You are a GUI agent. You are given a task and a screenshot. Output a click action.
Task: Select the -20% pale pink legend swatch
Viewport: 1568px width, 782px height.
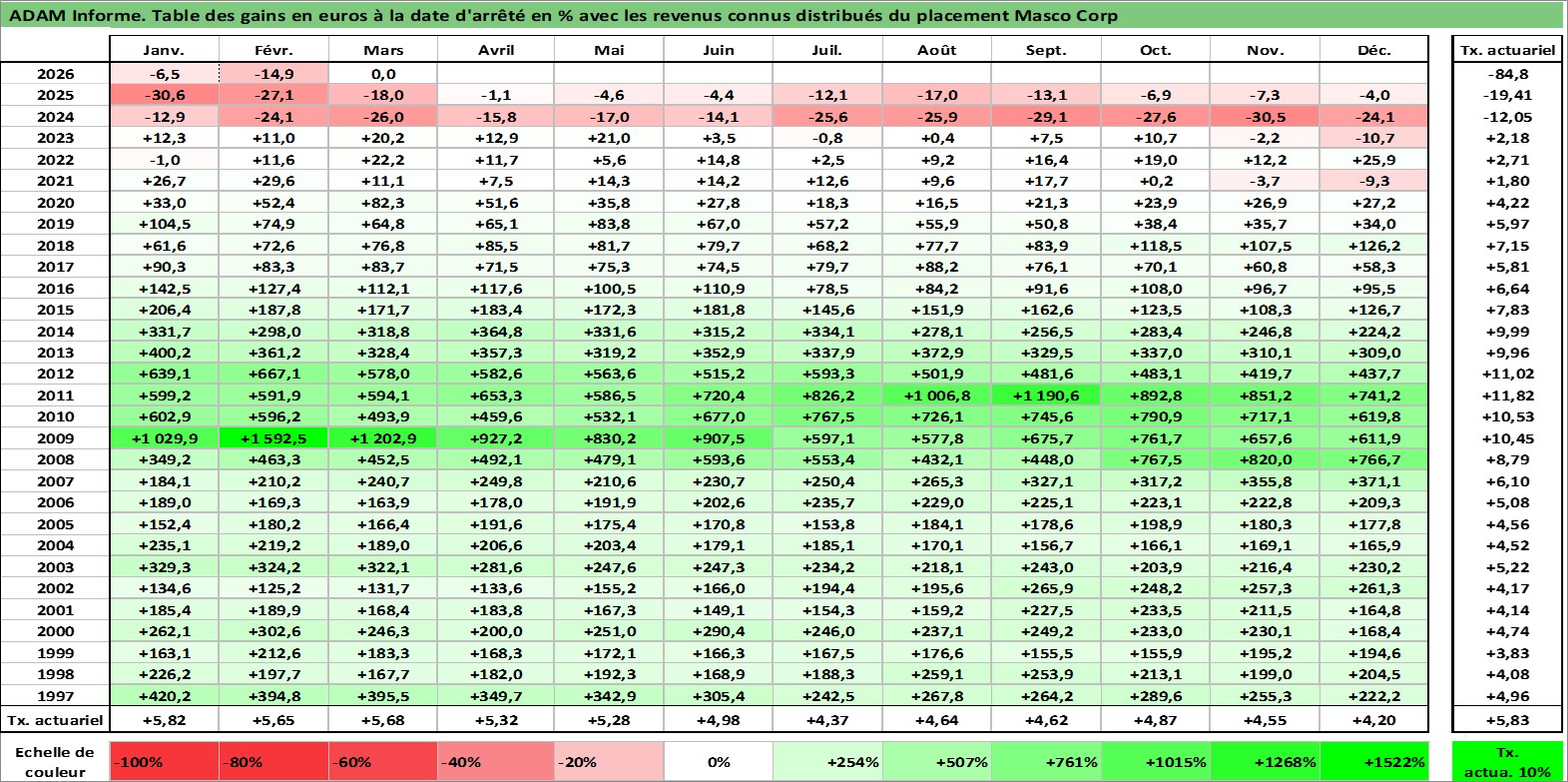609,761
